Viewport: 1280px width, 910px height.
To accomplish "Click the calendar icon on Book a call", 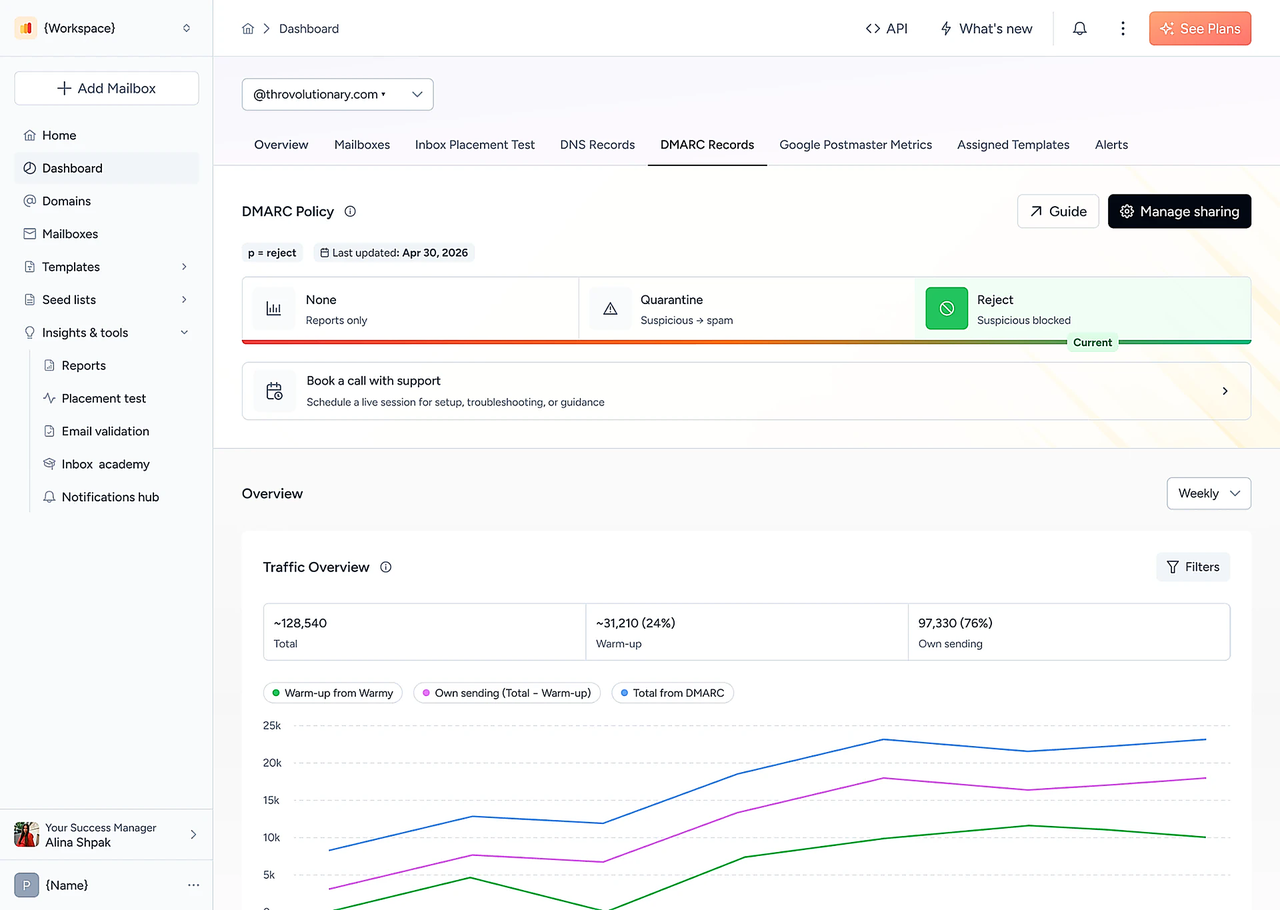I will tap(274, 391).
